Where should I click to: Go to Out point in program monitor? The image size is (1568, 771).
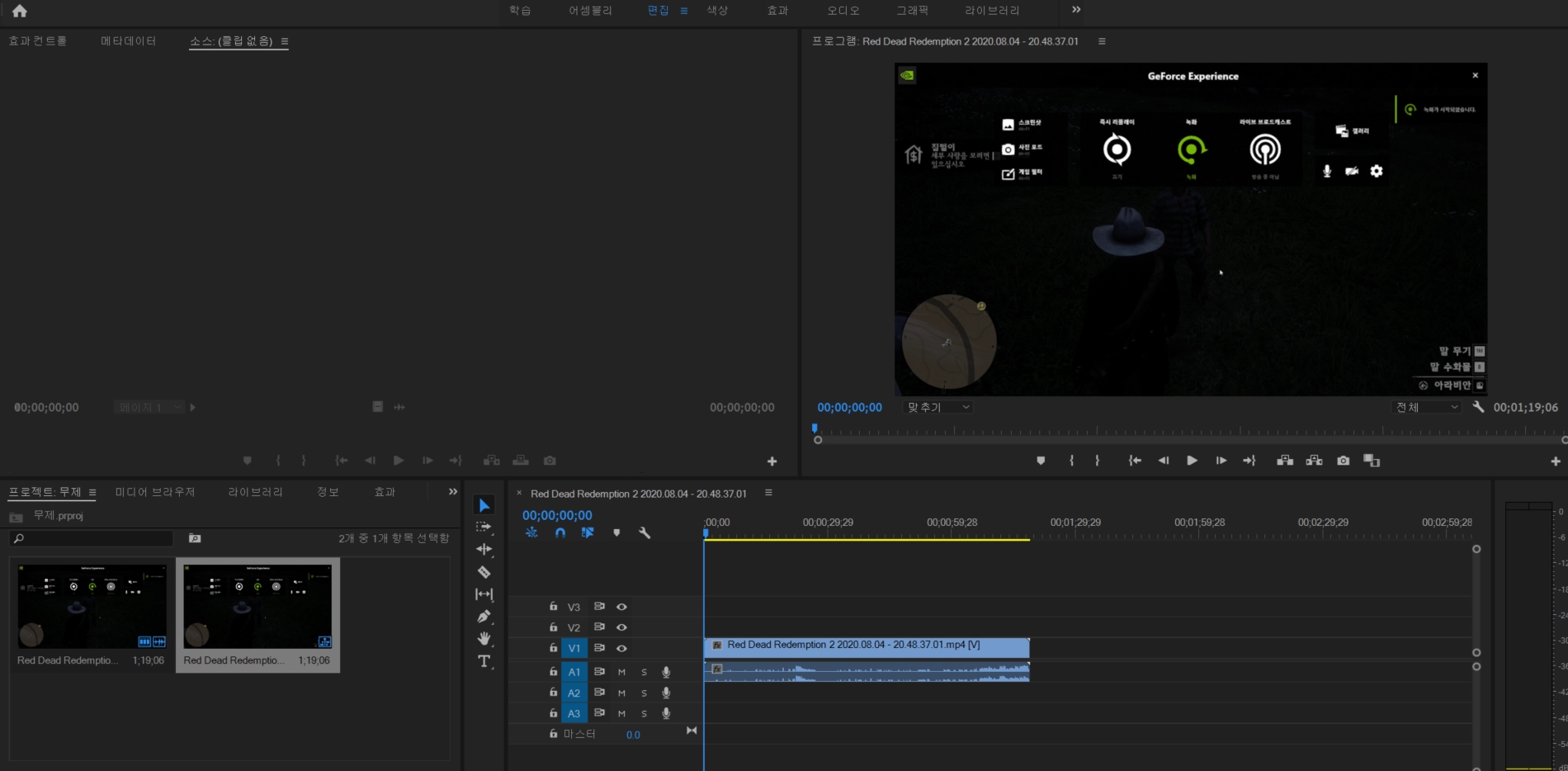[x=1249, y=461]
